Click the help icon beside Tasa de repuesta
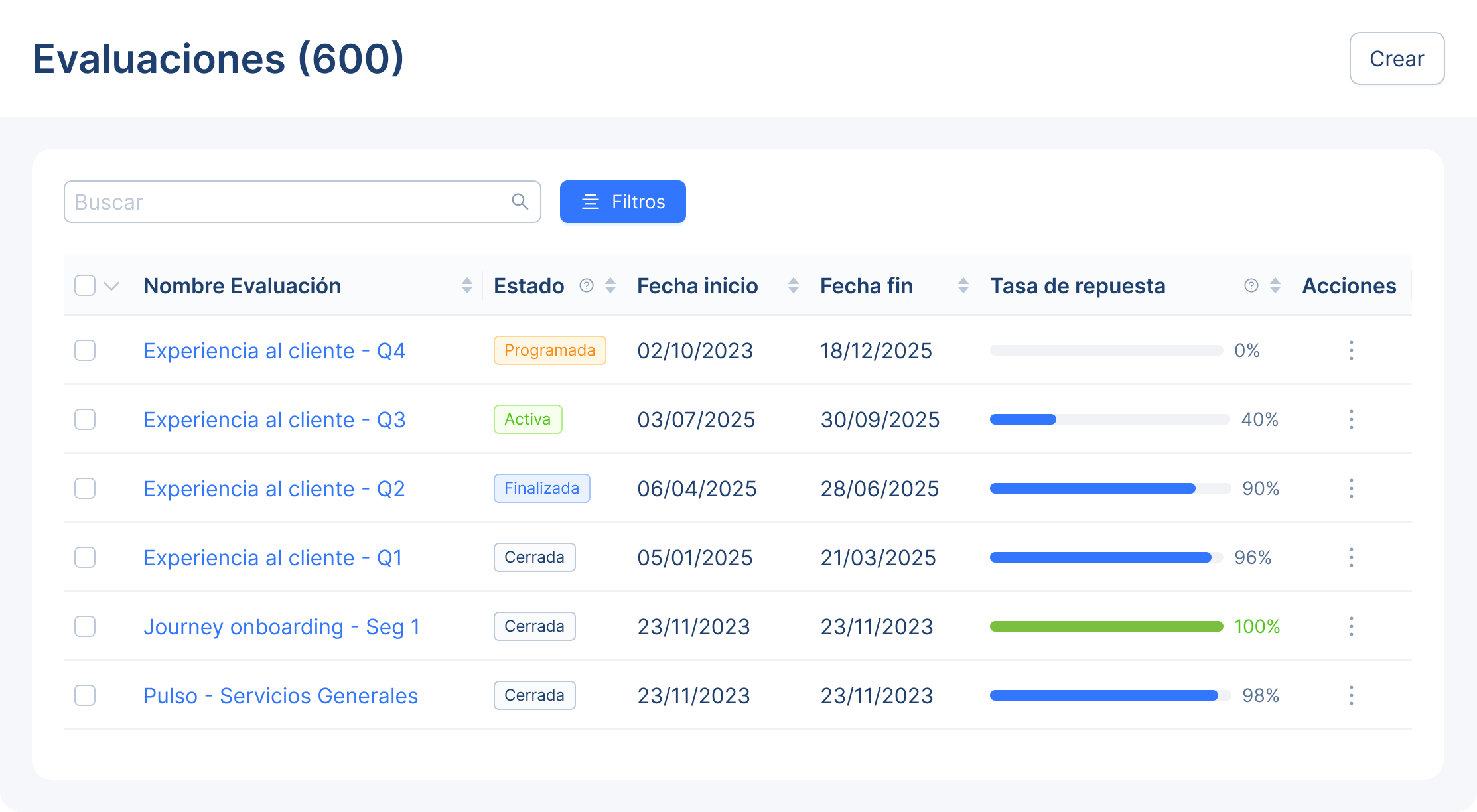The width and height of the screenshot is (1477, 812). click(1251, 285)
